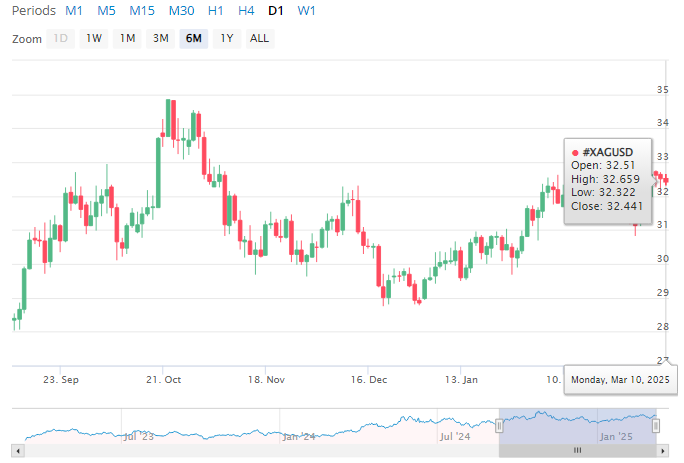684x463 pixels.
Task: Click the scrollbar right arrow
Action: click(663, 451)
